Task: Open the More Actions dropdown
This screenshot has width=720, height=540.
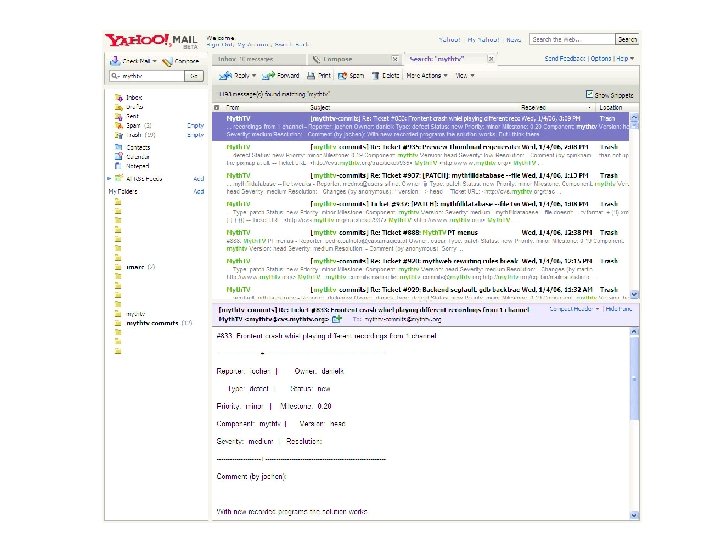Action: click(427, 76)
